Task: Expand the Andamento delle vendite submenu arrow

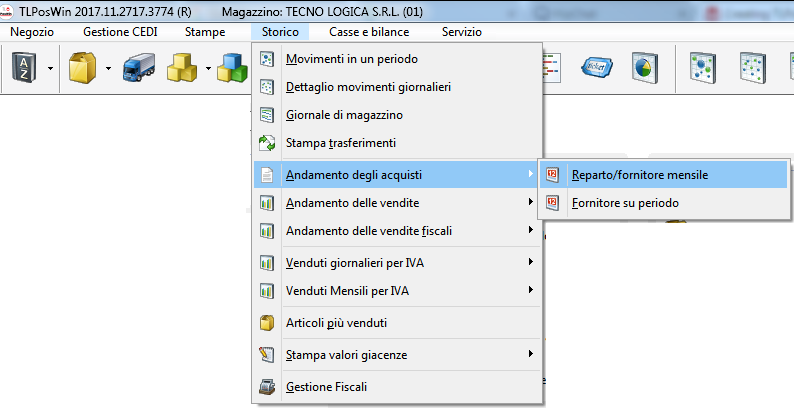Action: point(531,201)
